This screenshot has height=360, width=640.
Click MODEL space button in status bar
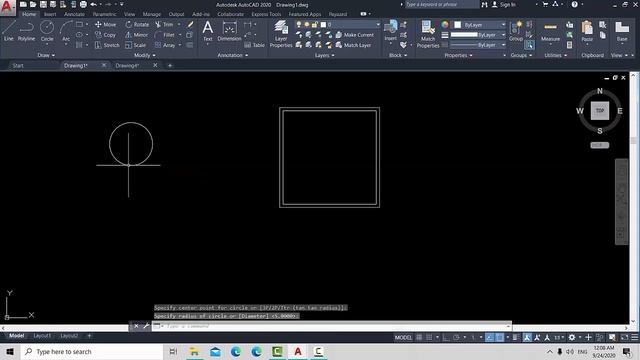tap(403, 337)
